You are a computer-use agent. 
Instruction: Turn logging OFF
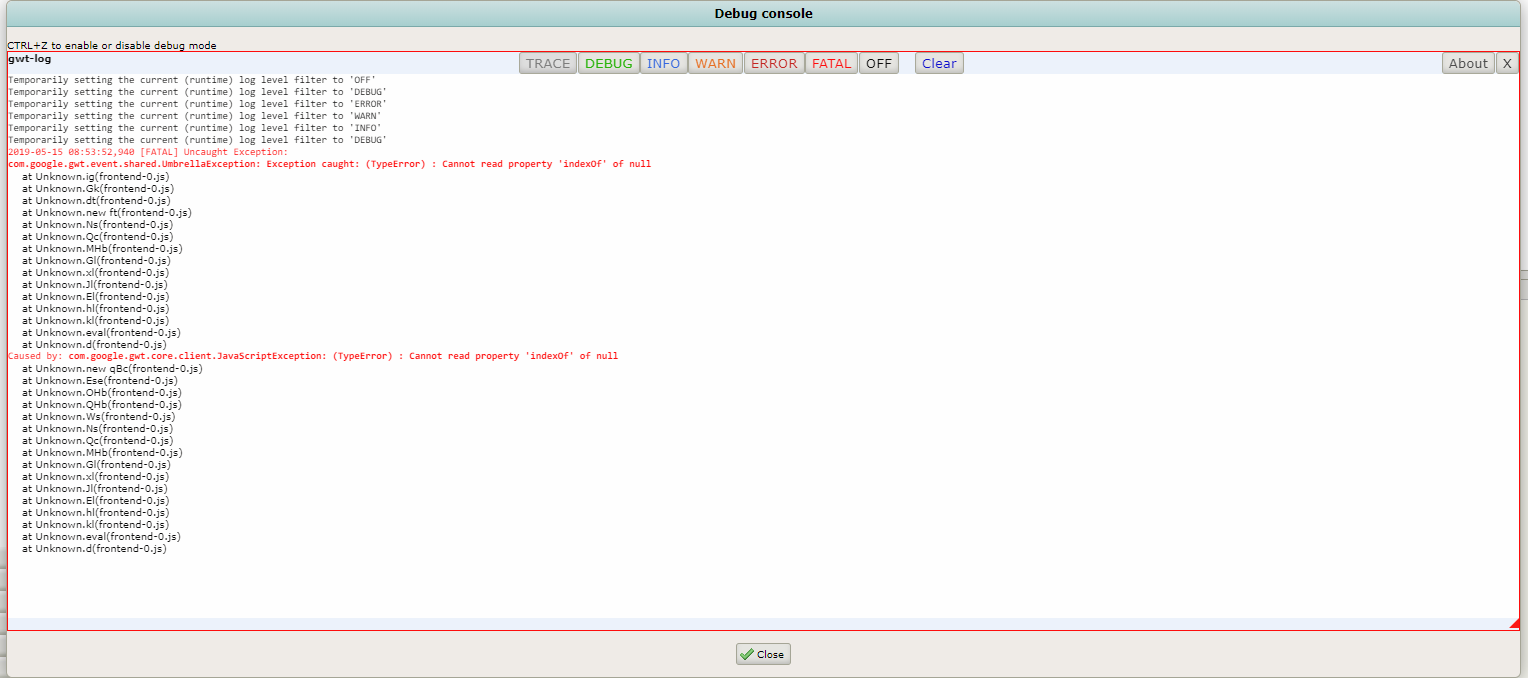878,63
